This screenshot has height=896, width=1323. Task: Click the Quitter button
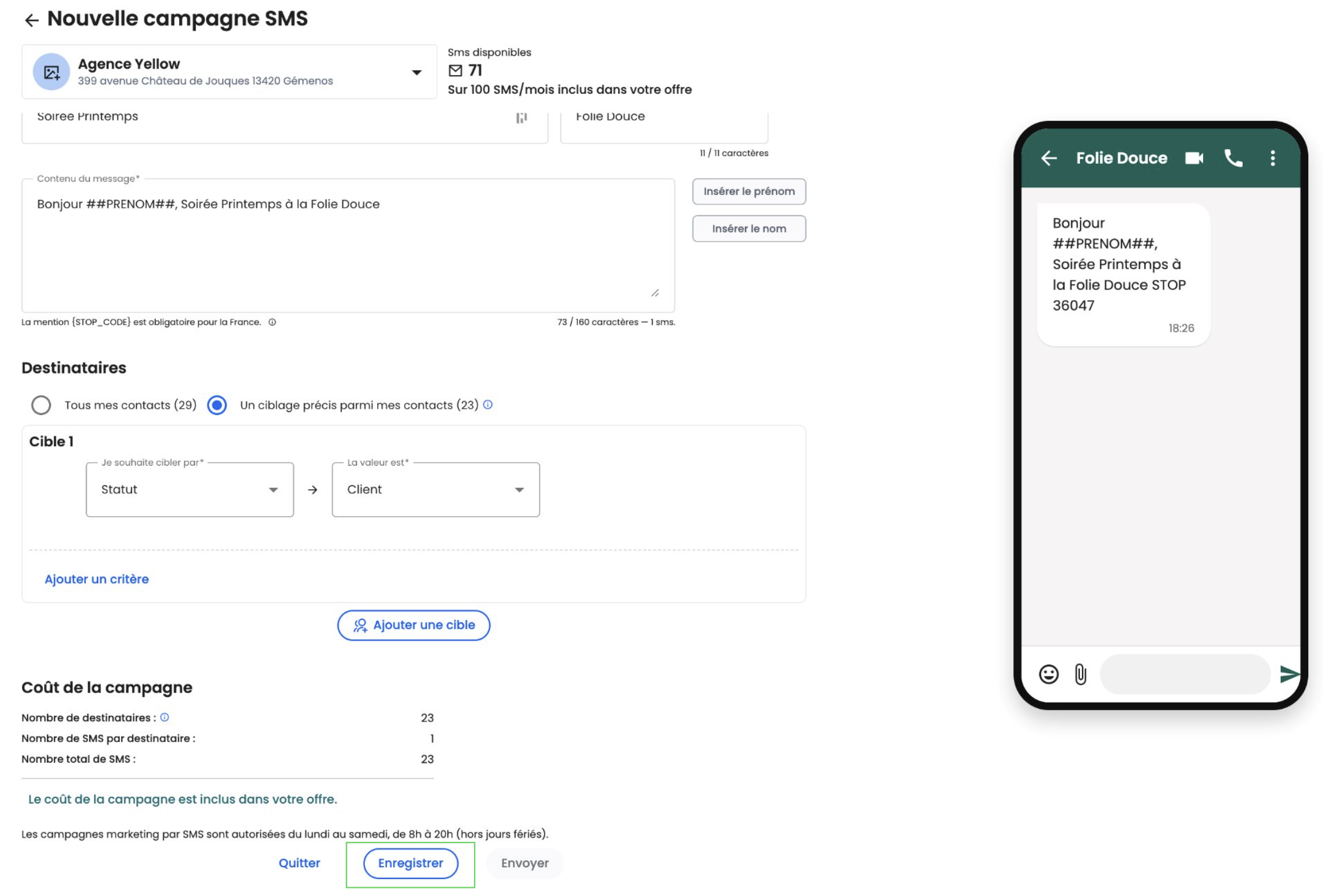point(299,863)
